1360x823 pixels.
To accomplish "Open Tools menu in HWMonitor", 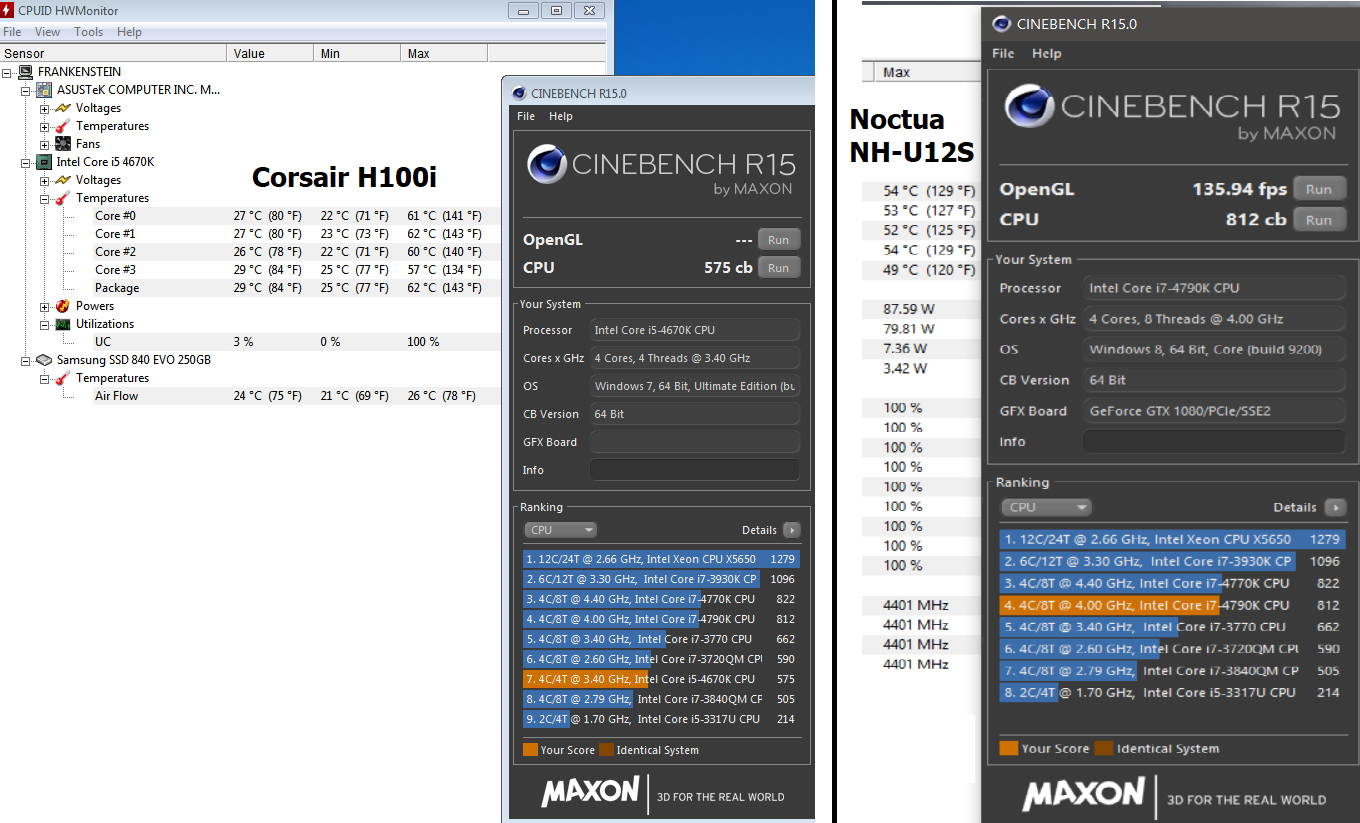I will click(x=88, y=32).
